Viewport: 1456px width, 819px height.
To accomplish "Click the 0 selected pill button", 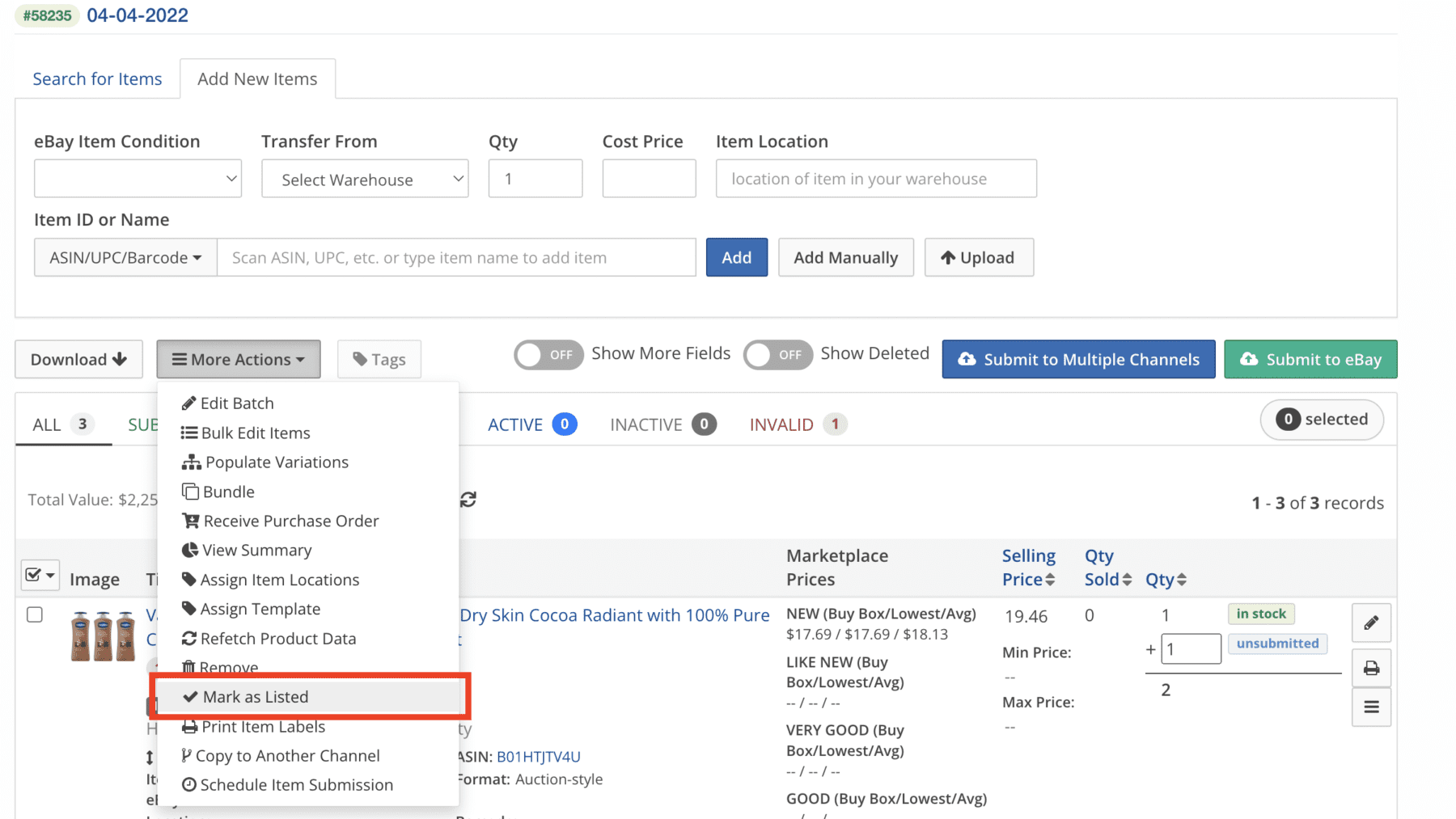I will pyautogui.click(x=1322, y=420).
